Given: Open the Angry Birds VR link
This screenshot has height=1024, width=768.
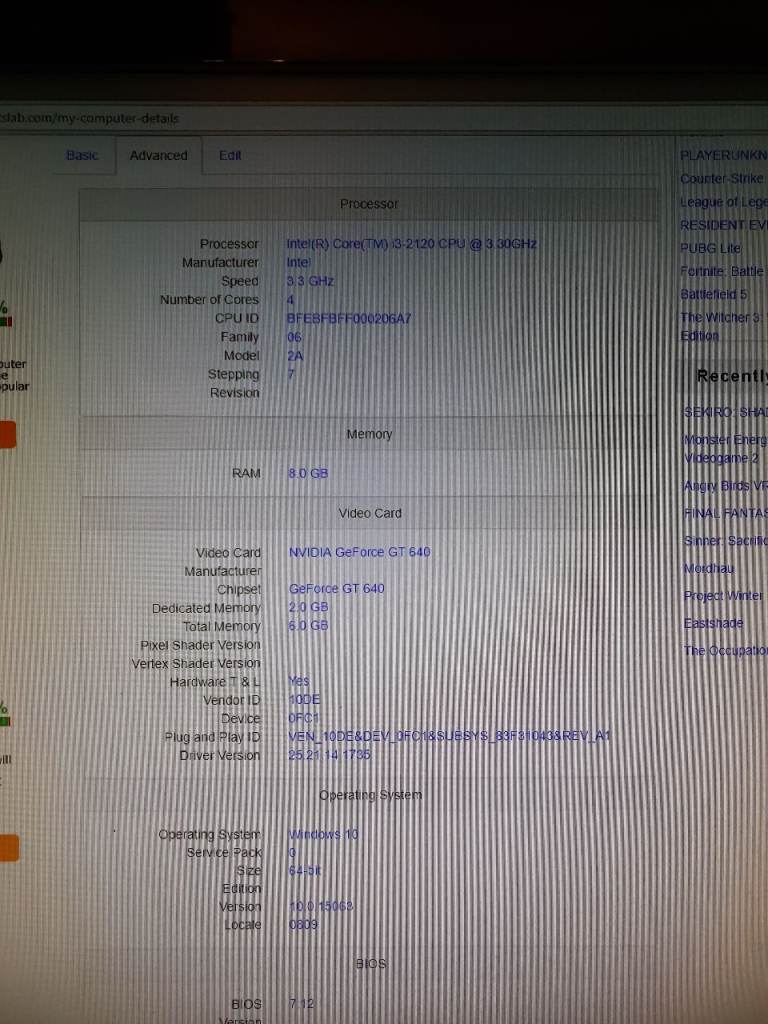Looking at the screenshot, I should coord(724,486).
